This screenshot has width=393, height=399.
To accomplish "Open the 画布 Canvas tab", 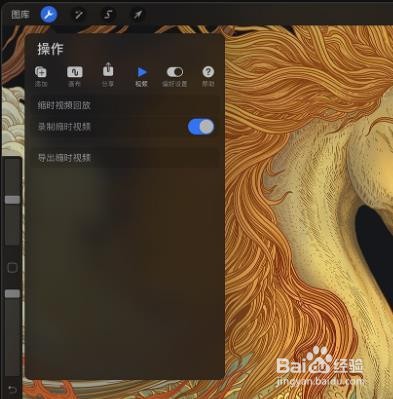I will [x=74, y=77].
